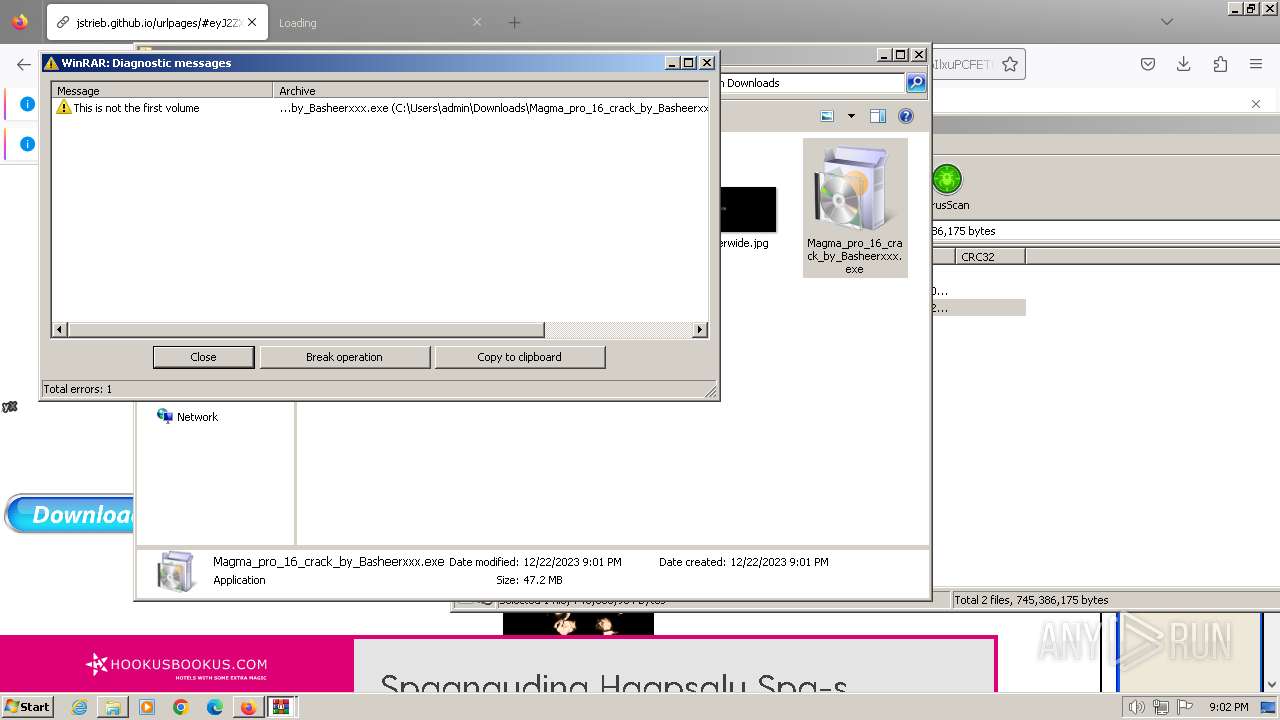Select the black jpg thumbnail in Explorer
The width and height of the screenshot is (1280, 720).
pyautogui.click(x=747, y=209)
